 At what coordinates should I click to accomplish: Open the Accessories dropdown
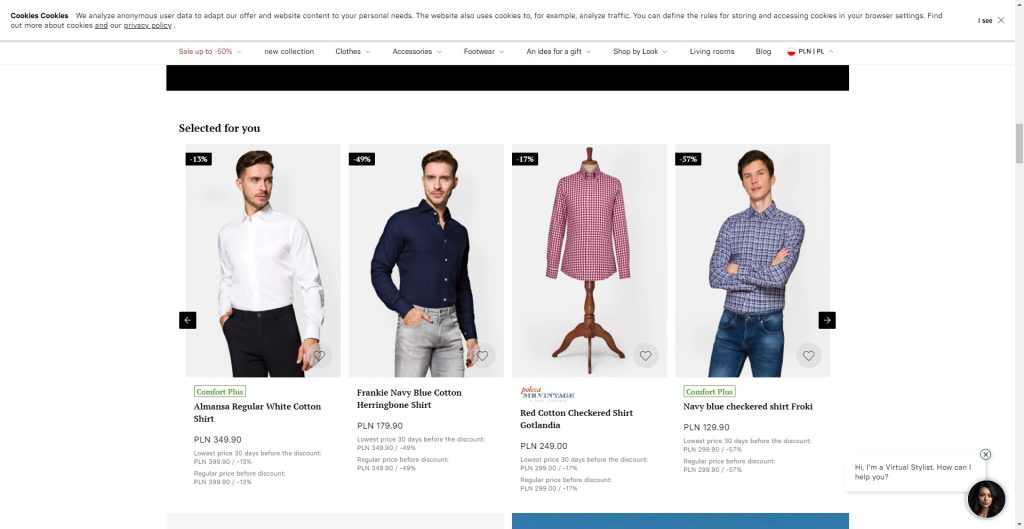416,51
